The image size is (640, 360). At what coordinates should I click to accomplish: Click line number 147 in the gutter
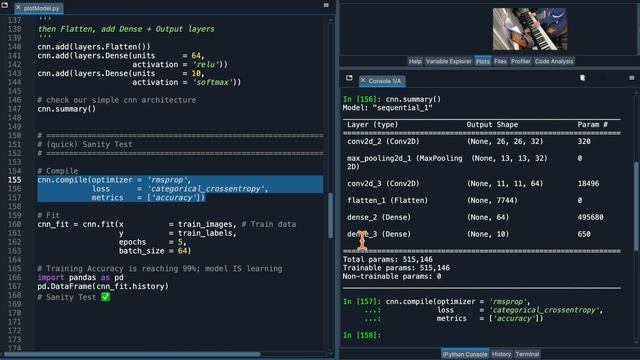point(14,109)
